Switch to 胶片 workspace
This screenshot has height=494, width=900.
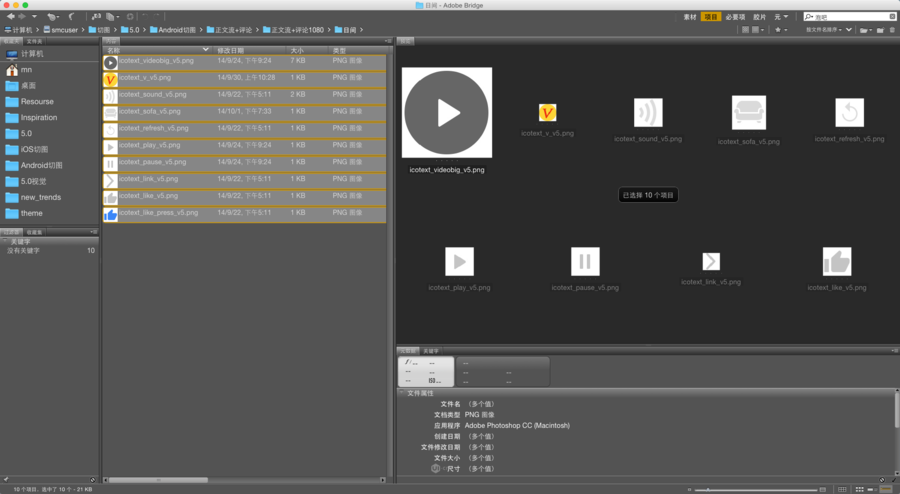[x=759, y=17]
